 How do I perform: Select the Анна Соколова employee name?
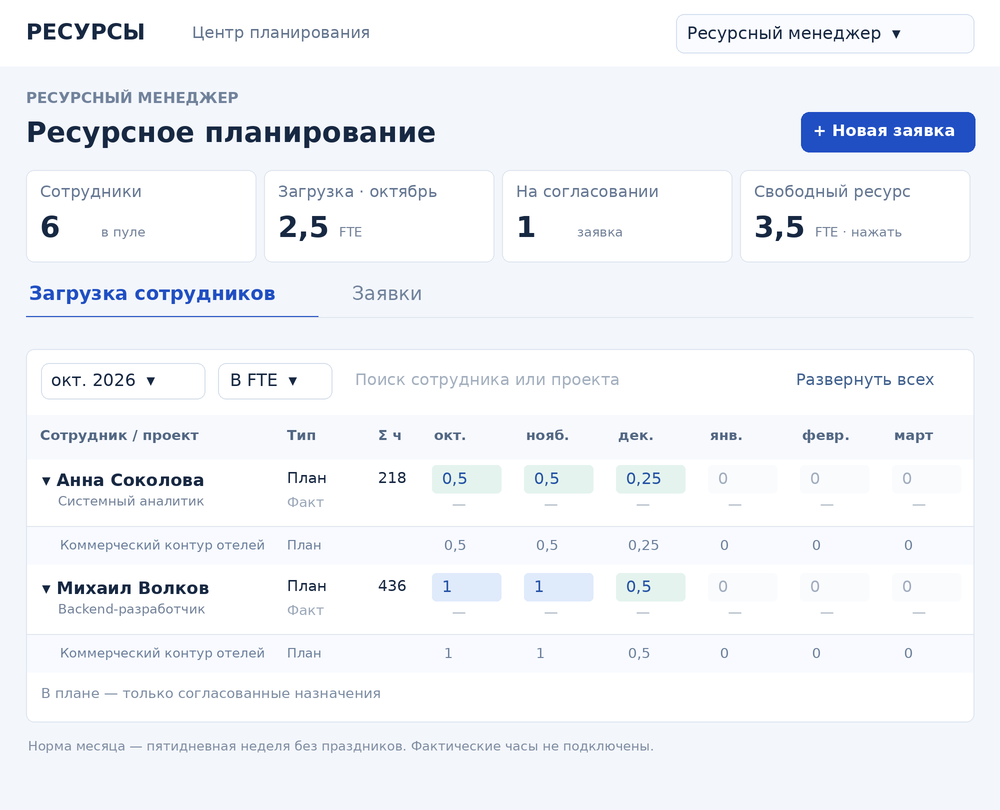click(130, 480)
